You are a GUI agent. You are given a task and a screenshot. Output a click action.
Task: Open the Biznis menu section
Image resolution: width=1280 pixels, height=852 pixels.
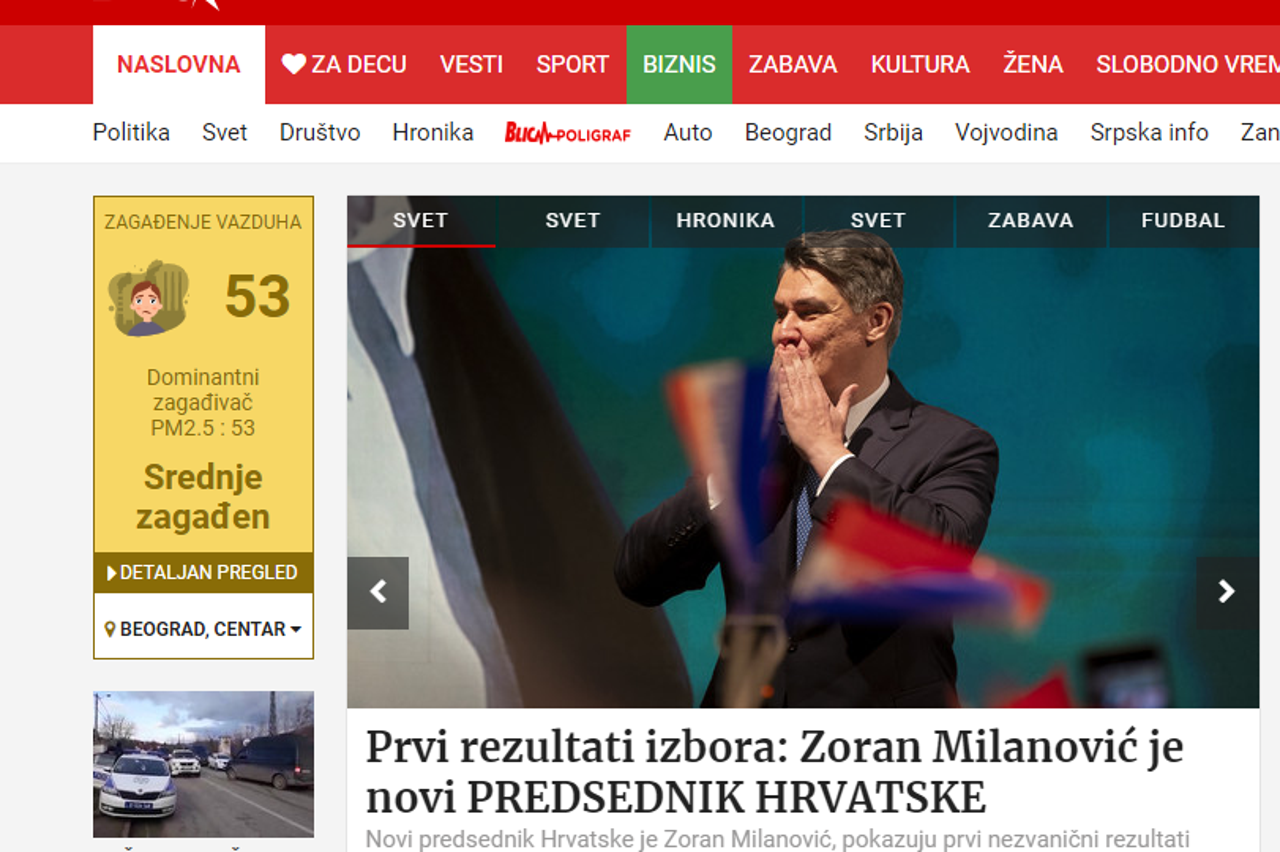tap(679, 65)
